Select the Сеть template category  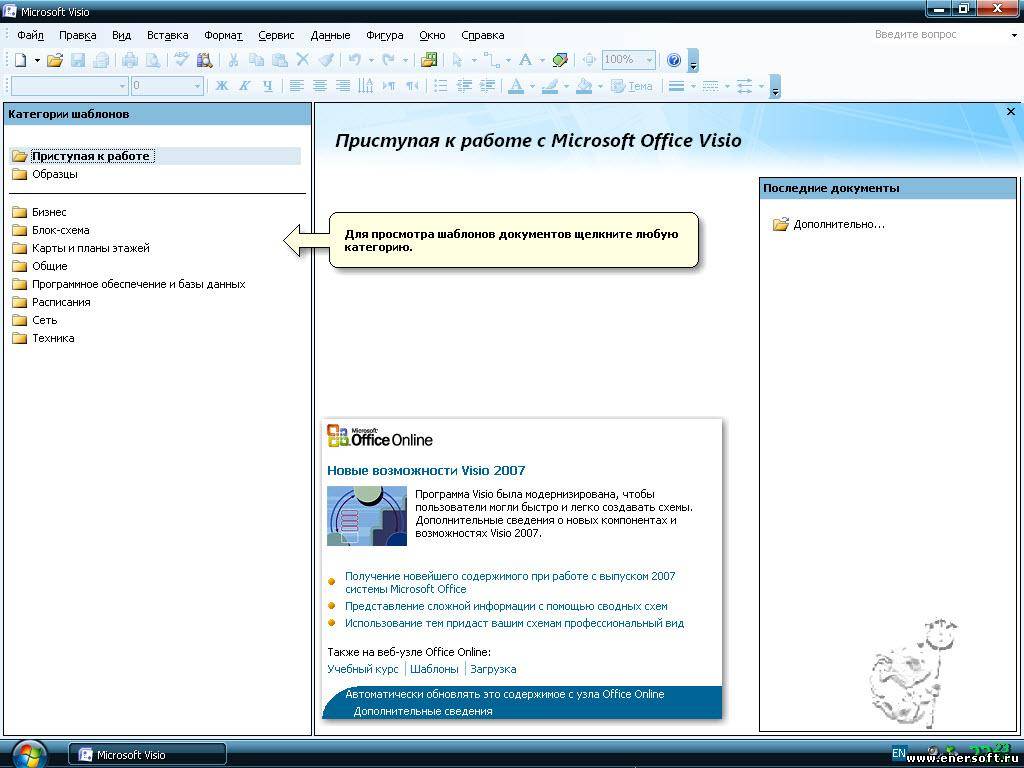point(35,320)
